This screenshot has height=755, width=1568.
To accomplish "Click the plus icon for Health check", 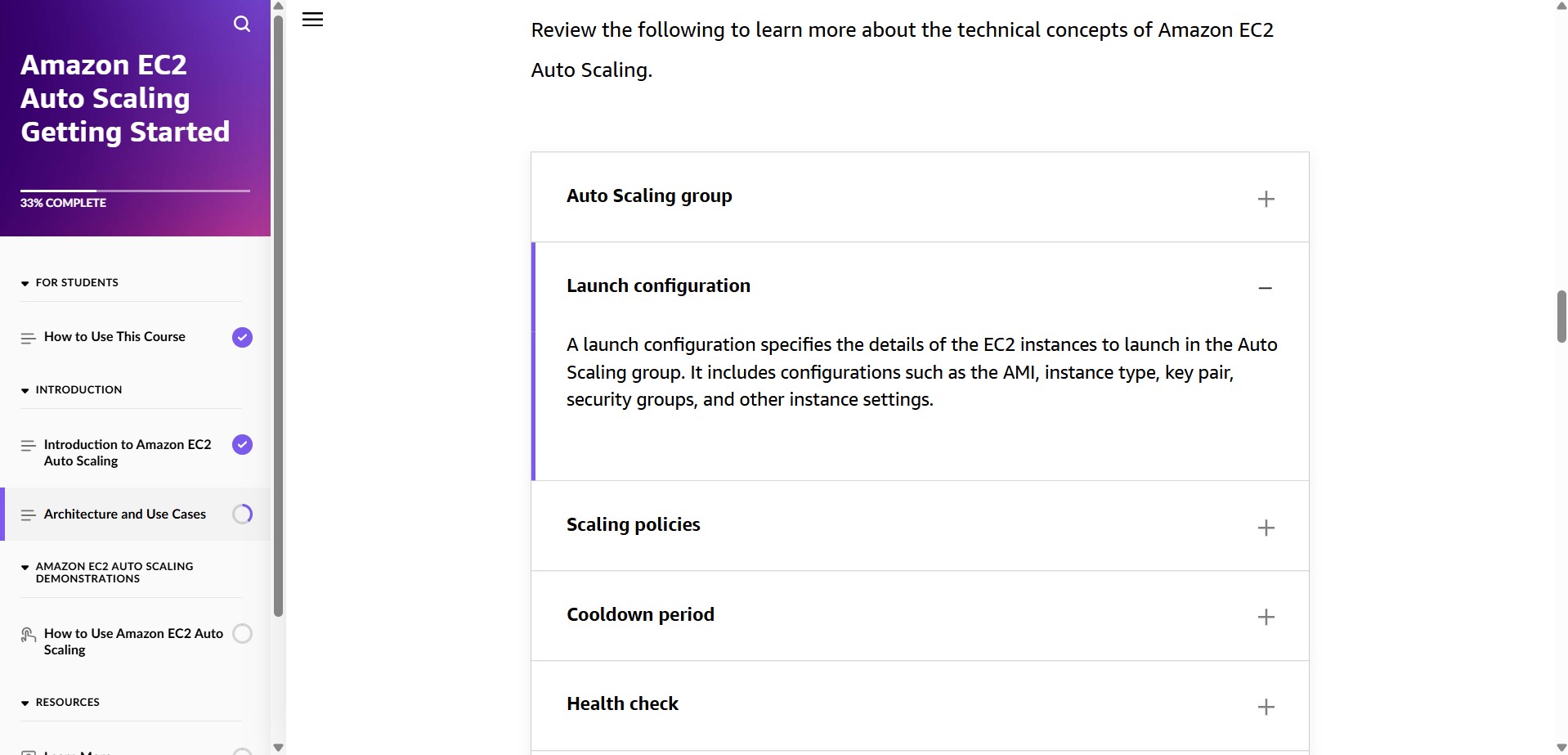I will [x=1266, y=707].
